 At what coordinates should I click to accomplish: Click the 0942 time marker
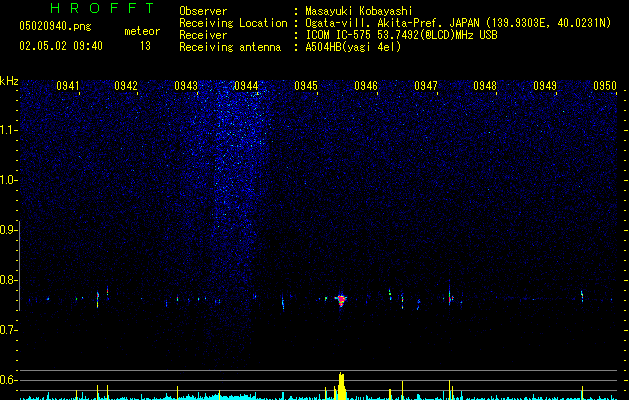point(126,86)
